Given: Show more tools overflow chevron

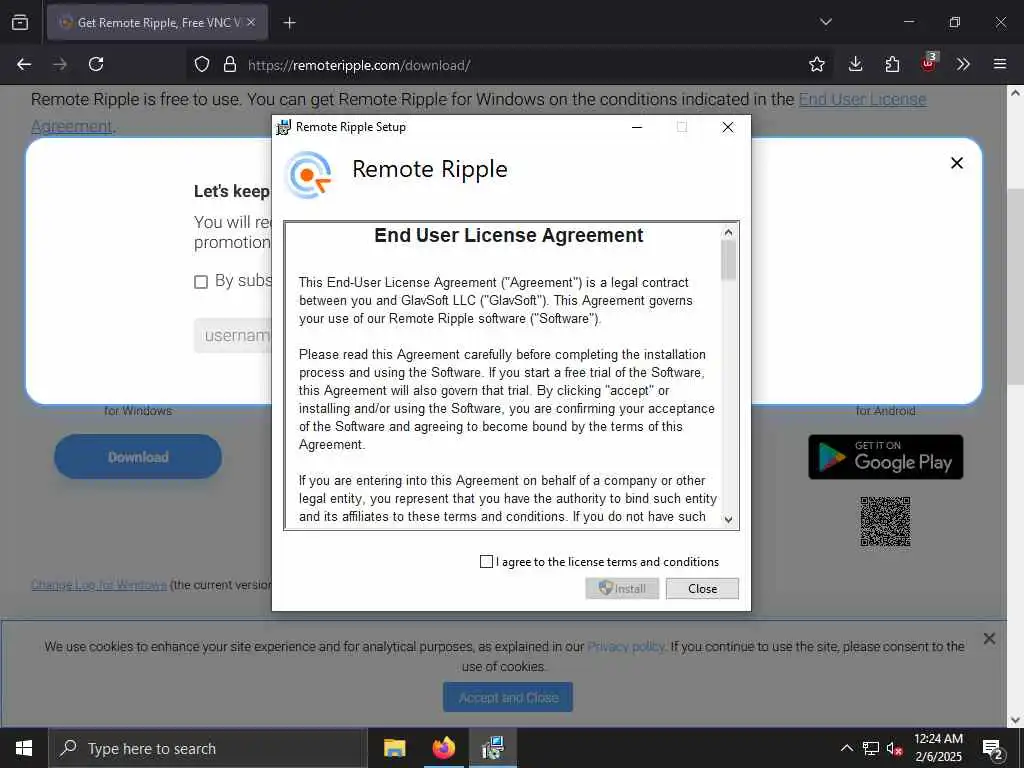Looking at the screenshot, I should point(963,64).
